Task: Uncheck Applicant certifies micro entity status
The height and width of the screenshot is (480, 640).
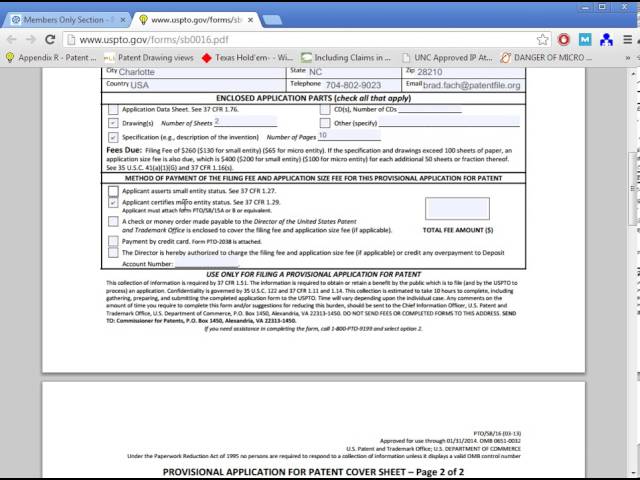Action: pyautogui.click(x=113, y=202)
